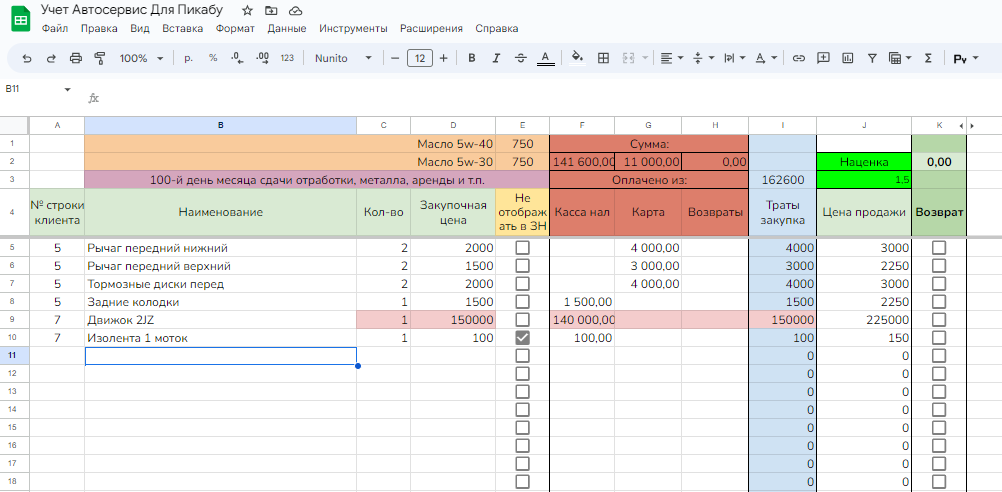Increase font size with the plus button
Viewport: 1002px width, 492px height.
[443, 58]
